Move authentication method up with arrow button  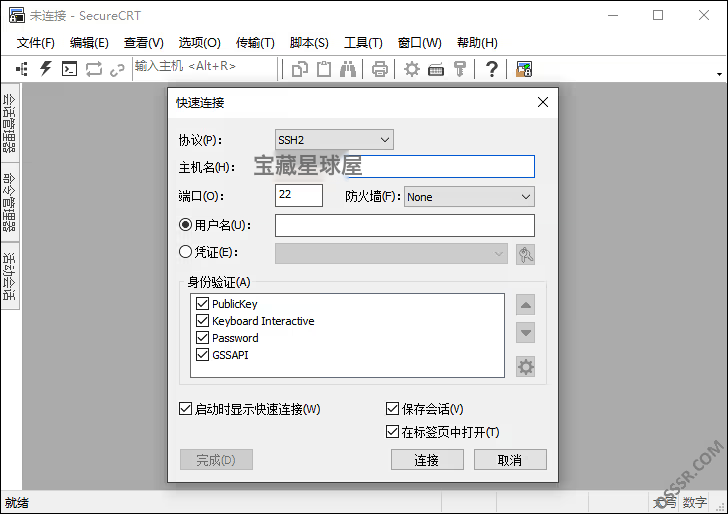pos(526,305)
